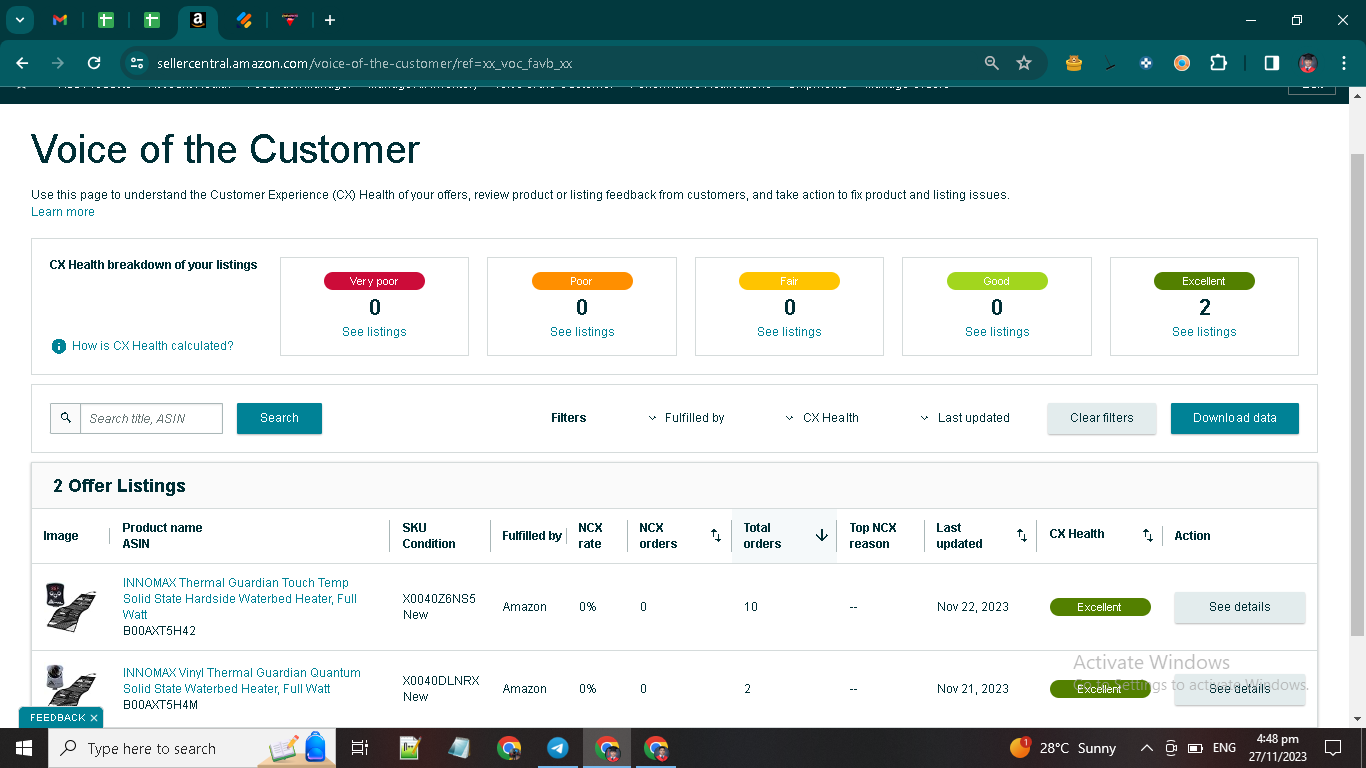See listings with Good CX Health
Image resolution: width=1366 pixels, height=768 pixels.
click(997, 332)
